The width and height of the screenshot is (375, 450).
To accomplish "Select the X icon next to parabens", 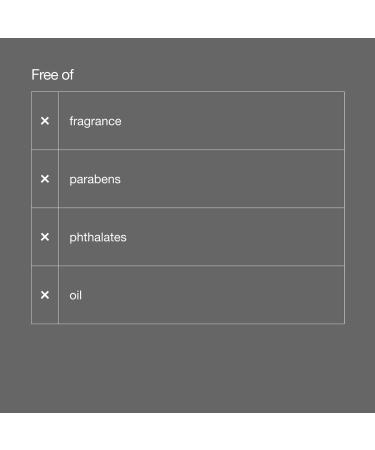I will coord(45,179).
